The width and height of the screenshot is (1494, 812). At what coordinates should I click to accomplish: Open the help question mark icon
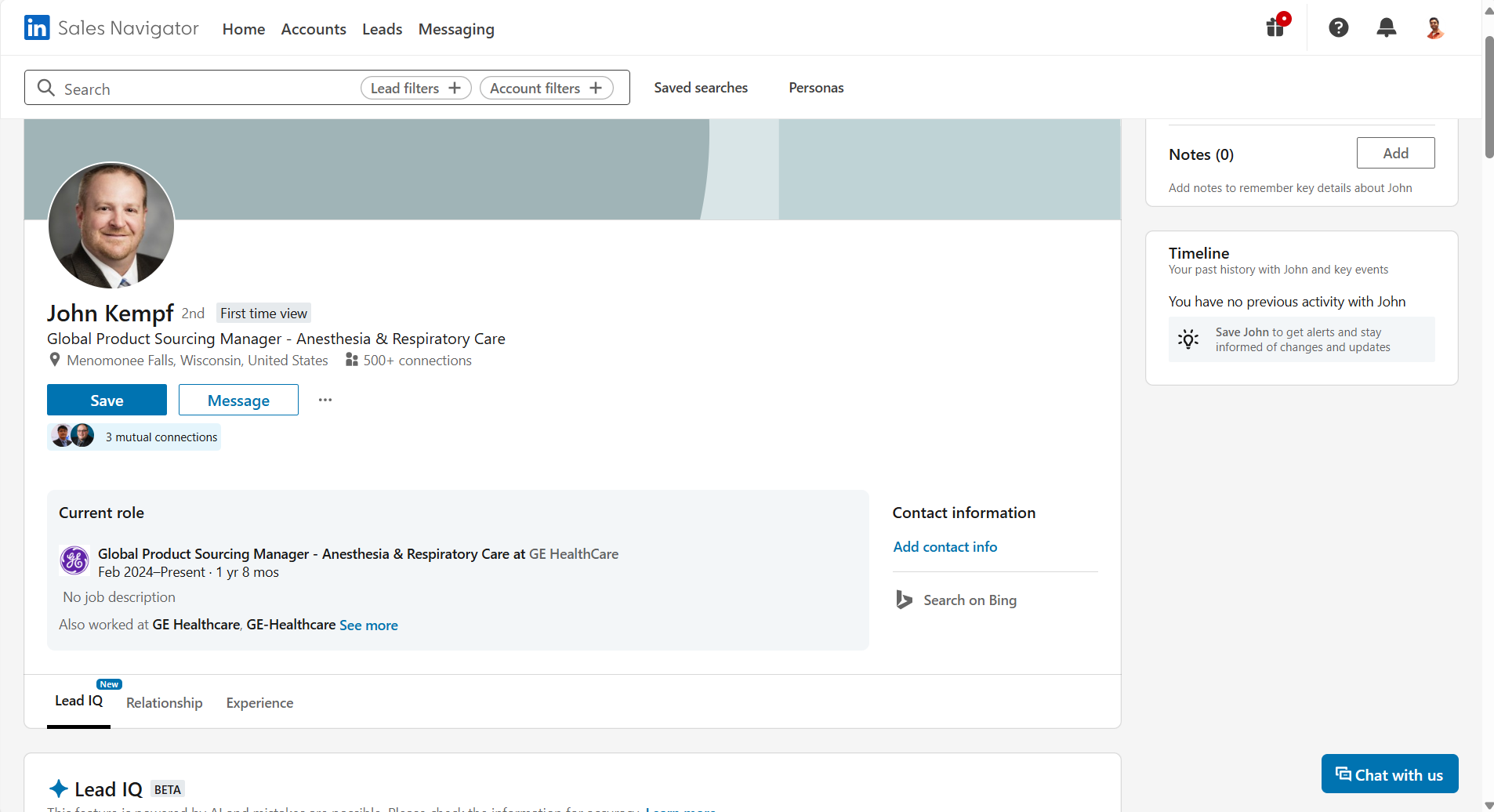click(1338, 28)
